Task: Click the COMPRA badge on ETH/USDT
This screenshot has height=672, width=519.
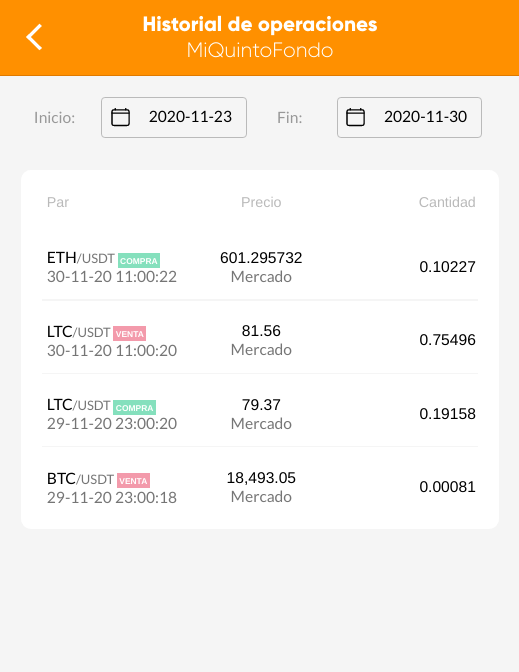Action: coord(139,261)
